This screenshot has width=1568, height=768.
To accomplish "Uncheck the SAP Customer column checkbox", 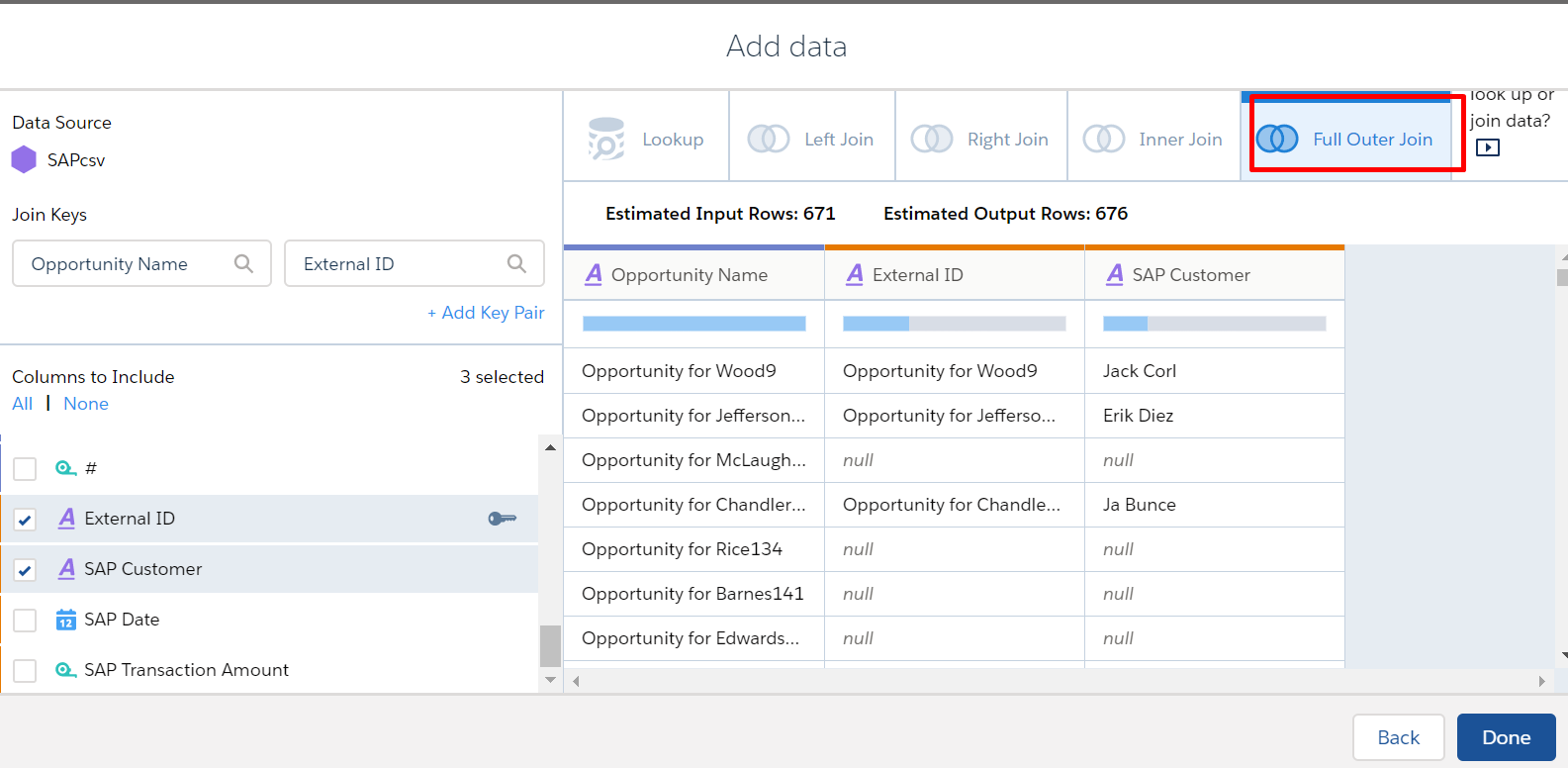I will (x=25, y=570).
